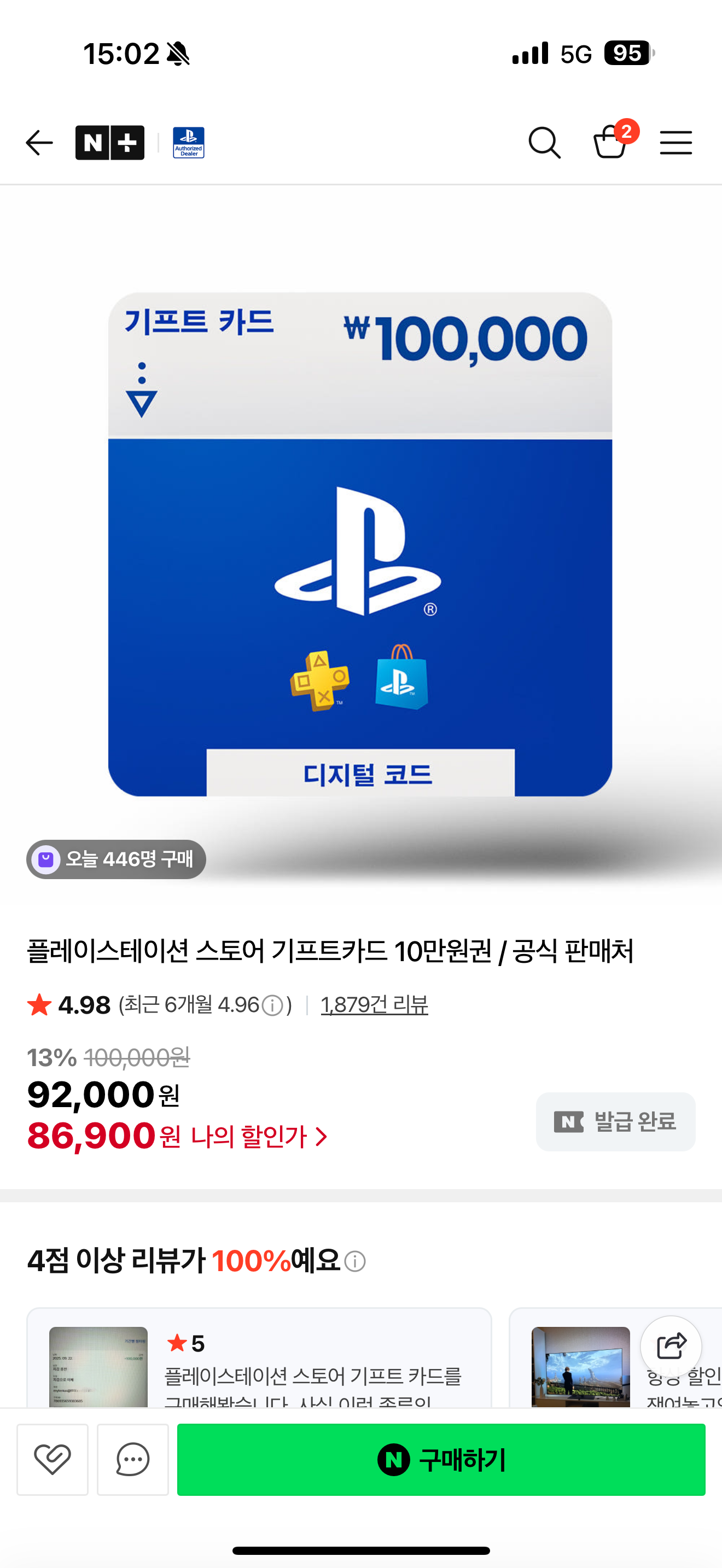Open the chat inquiry icon
Screen dimensions: 722x1568
point(133,1459)
